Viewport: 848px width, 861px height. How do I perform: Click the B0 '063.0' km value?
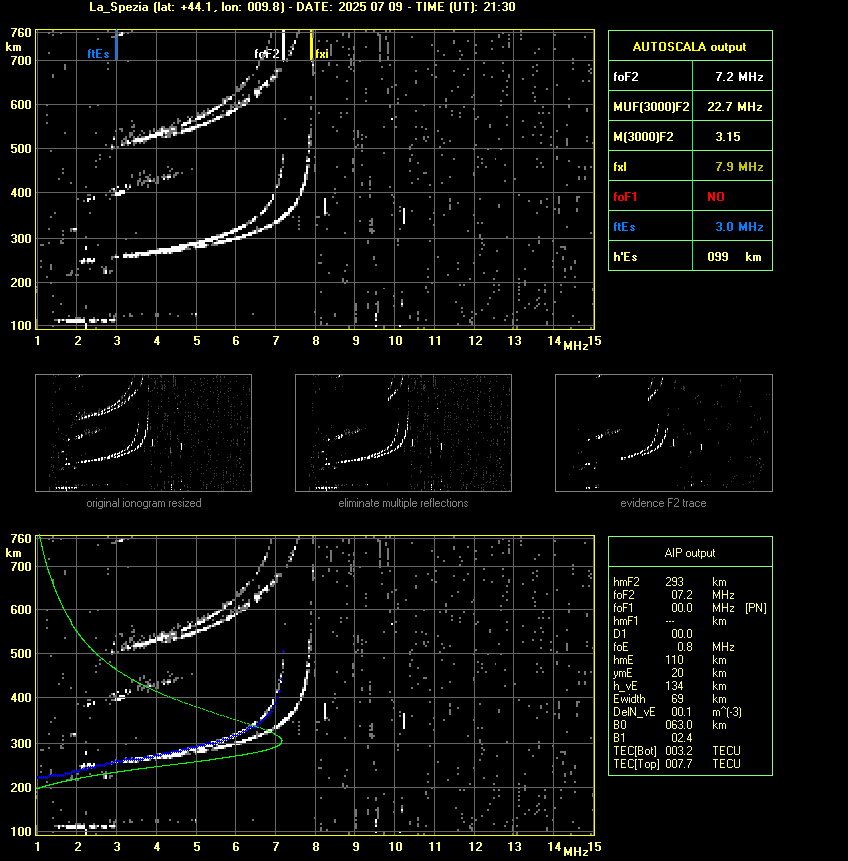(x=679, y=725)
